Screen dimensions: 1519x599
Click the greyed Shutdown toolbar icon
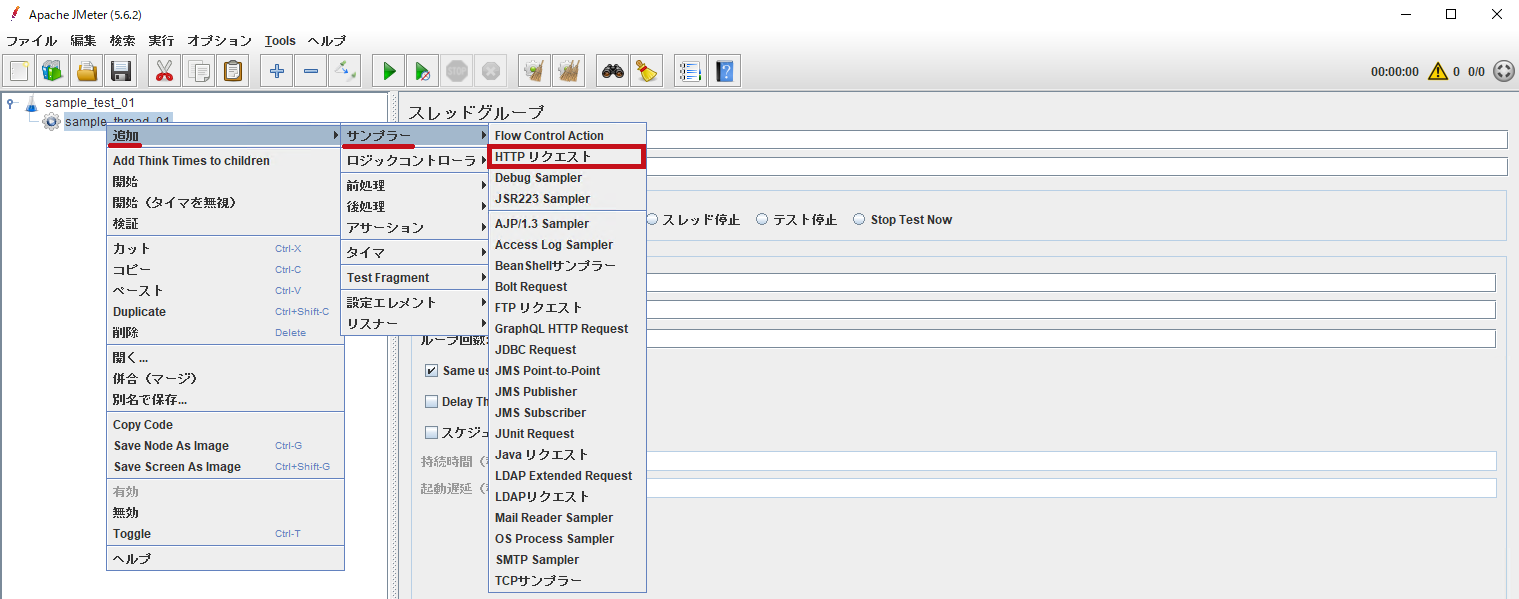point(491,71)
